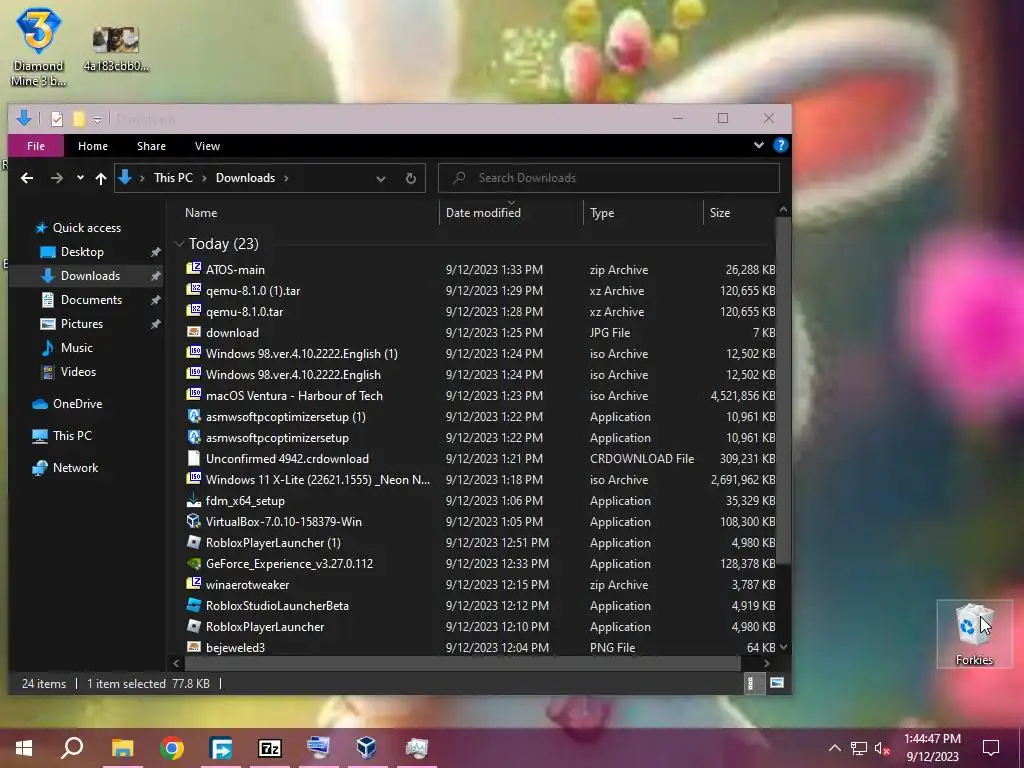Open Desktop in the navigation pane
1024x768 pixels.
[82, 252]
